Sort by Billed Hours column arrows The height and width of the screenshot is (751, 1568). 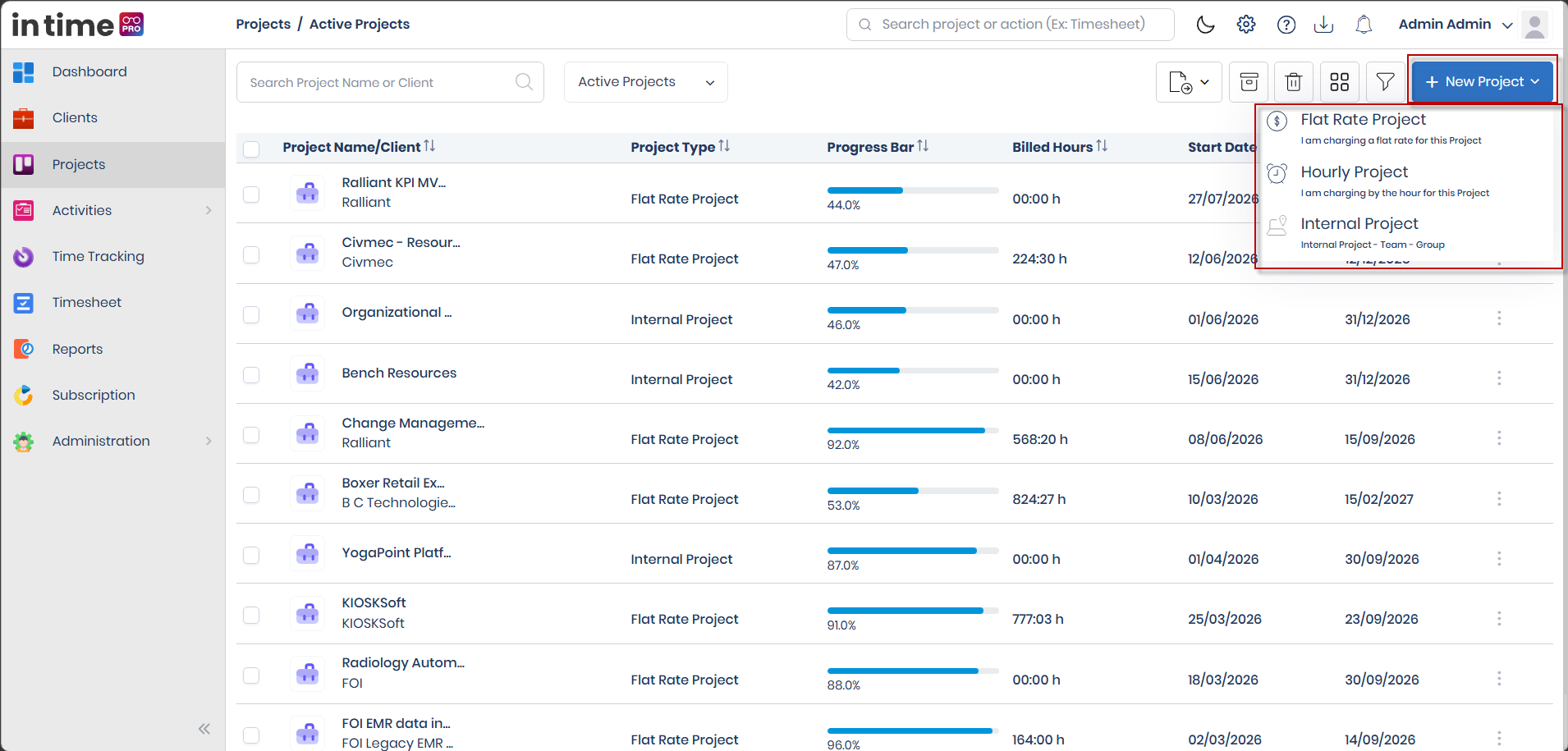click(x=1102, y=146)
